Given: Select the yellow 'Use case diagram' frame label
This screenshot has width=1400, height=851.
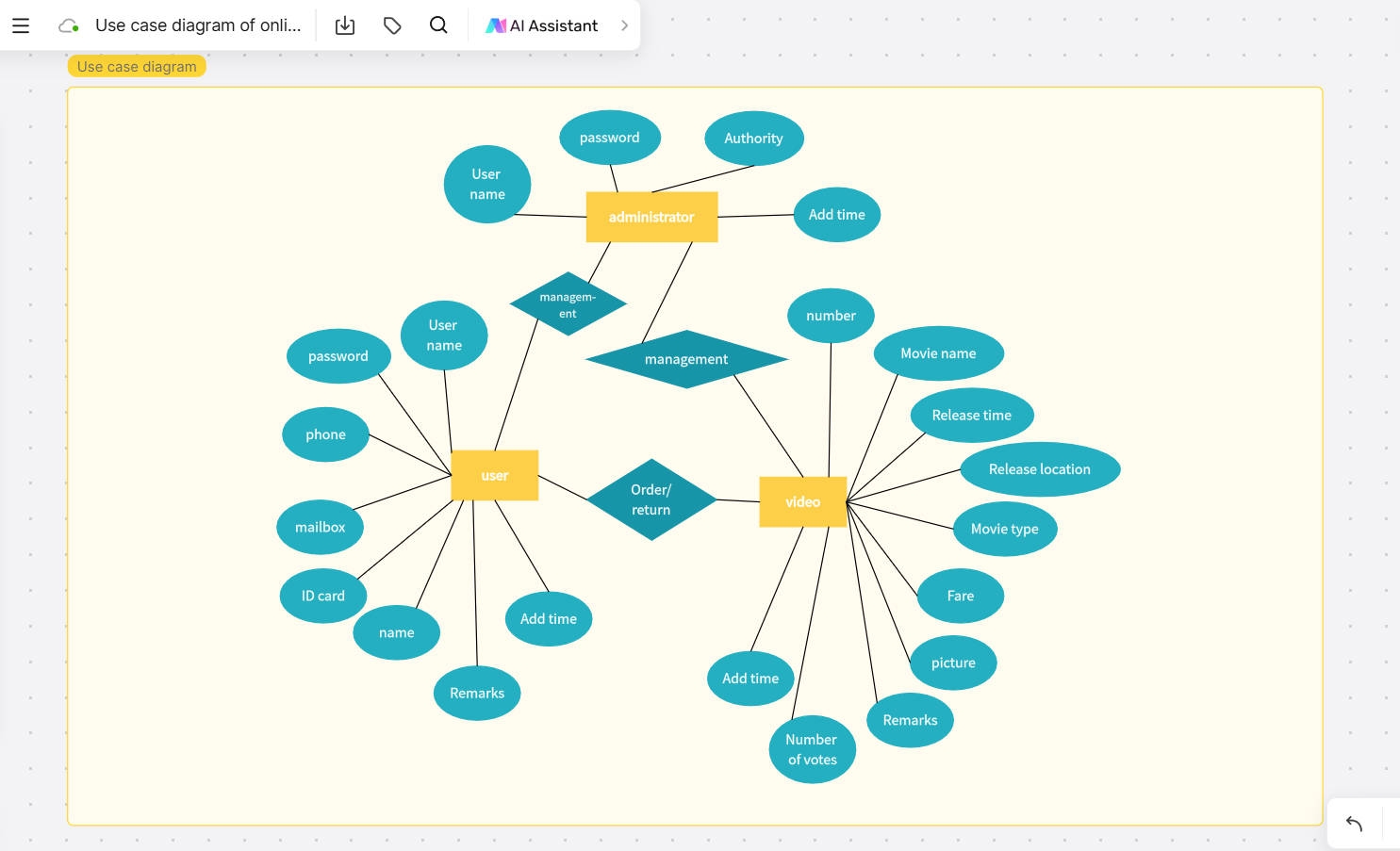Looking at the screenshot, I should coord(137,66).
